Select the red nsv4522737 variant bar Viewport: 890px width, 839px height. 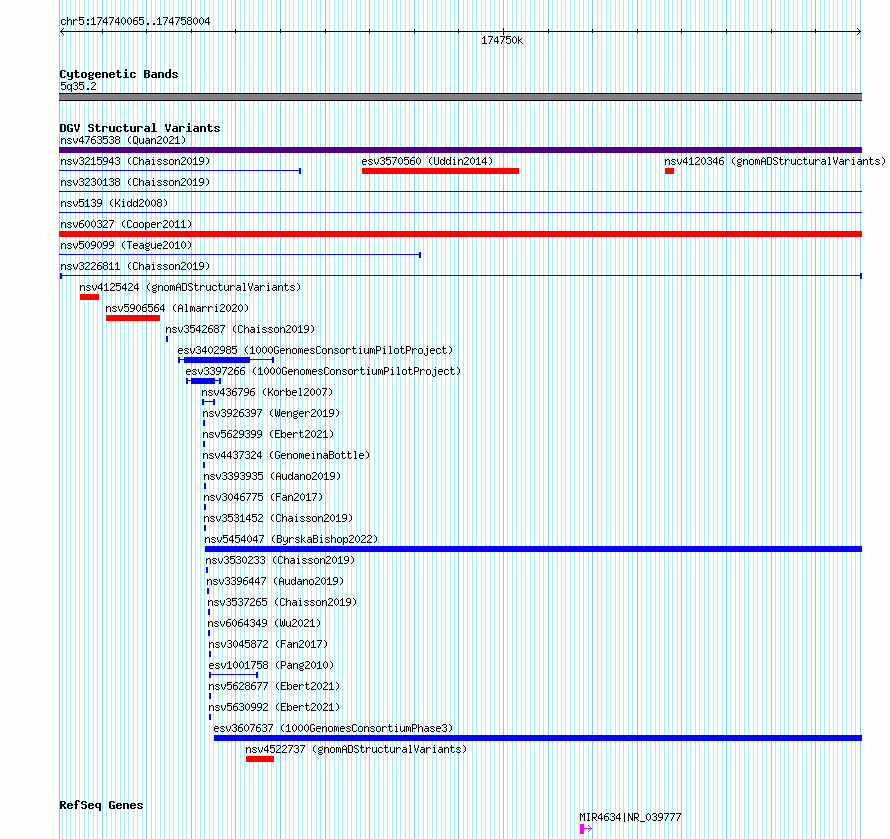(260, 759)
